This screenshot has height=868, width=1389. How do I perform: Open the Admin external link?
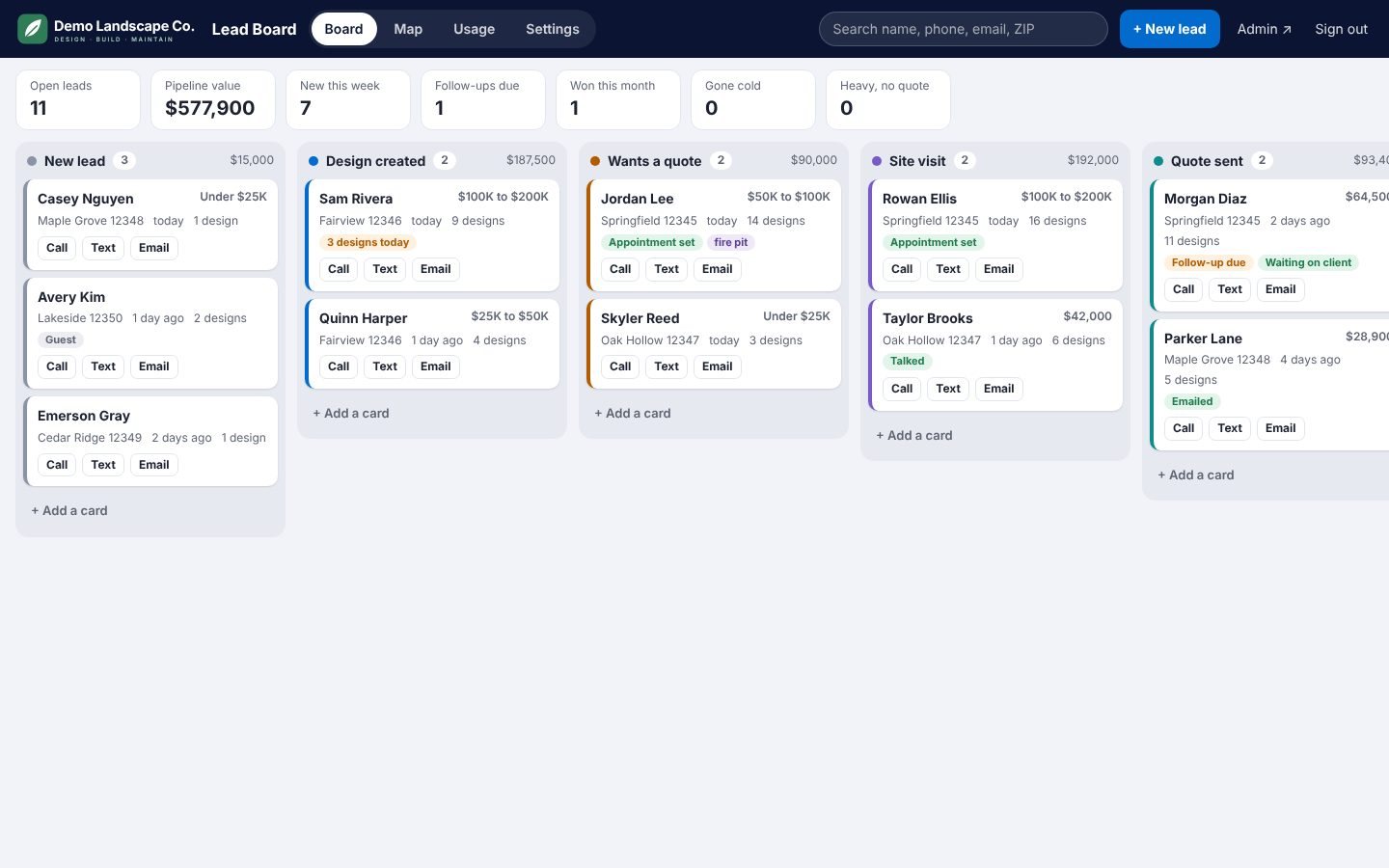point(1264,29)
